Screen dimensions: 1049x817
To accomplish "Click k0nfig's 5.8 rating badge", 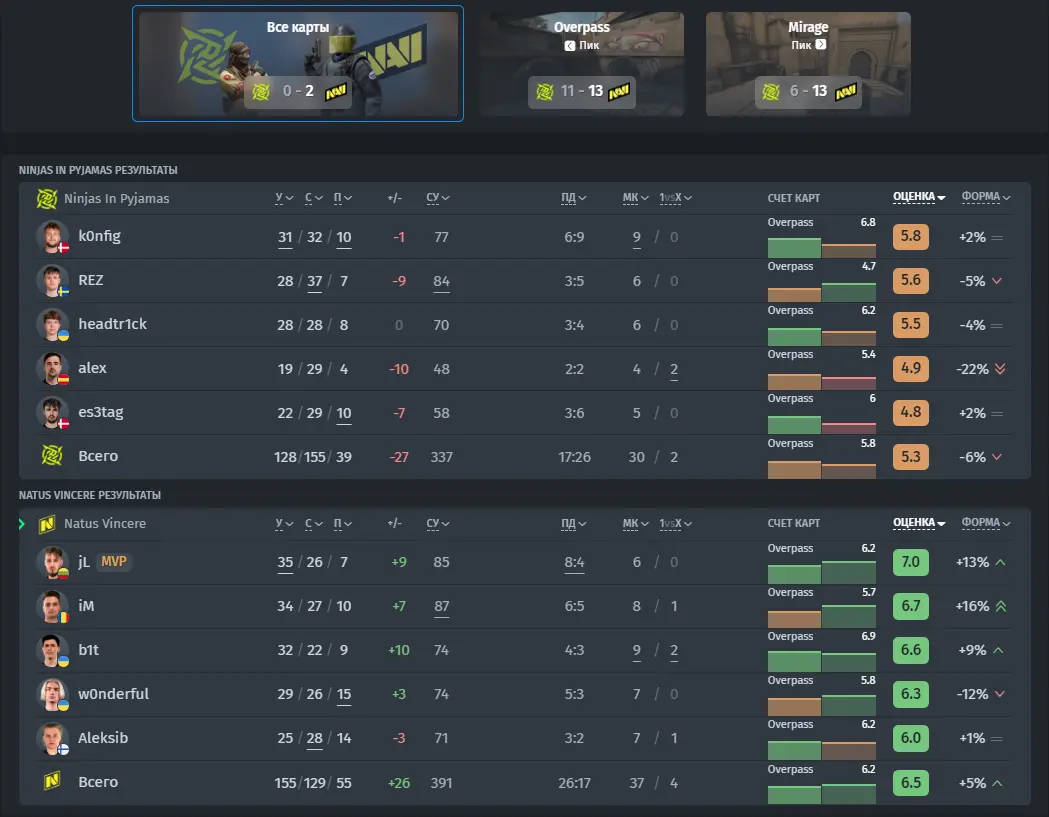I will (x=911, y=236).
